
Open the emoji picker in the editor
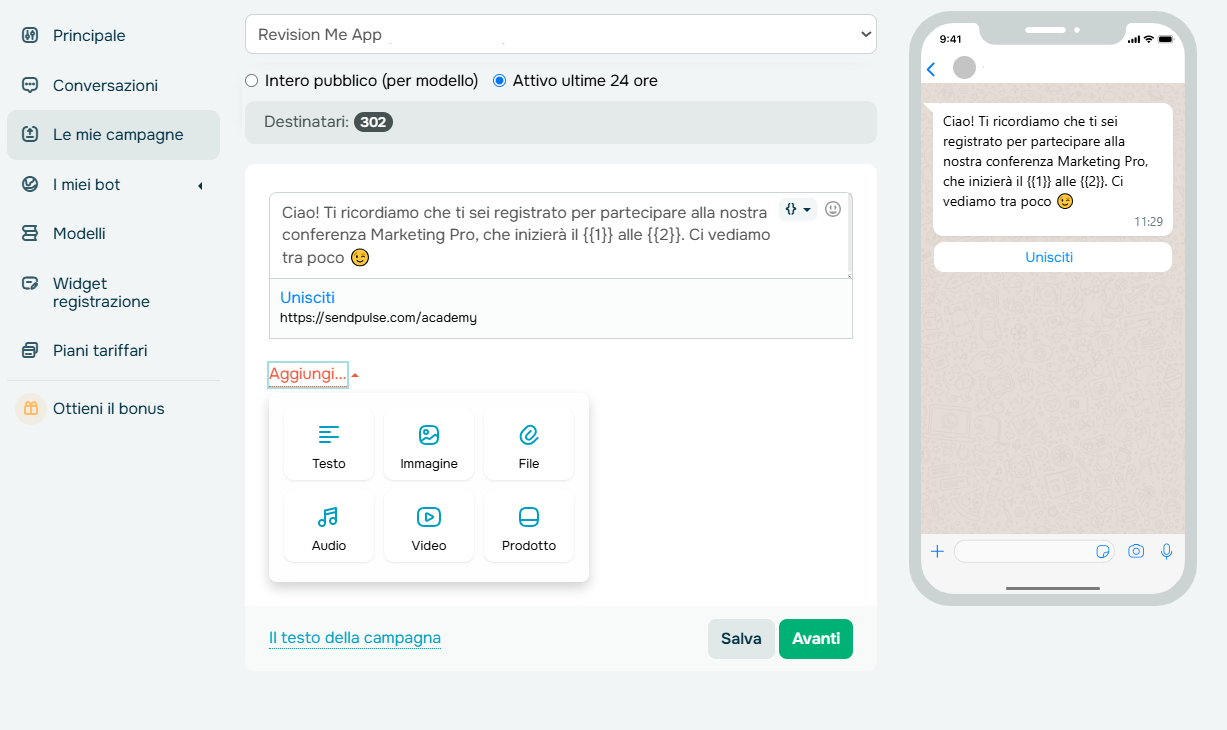833,210
